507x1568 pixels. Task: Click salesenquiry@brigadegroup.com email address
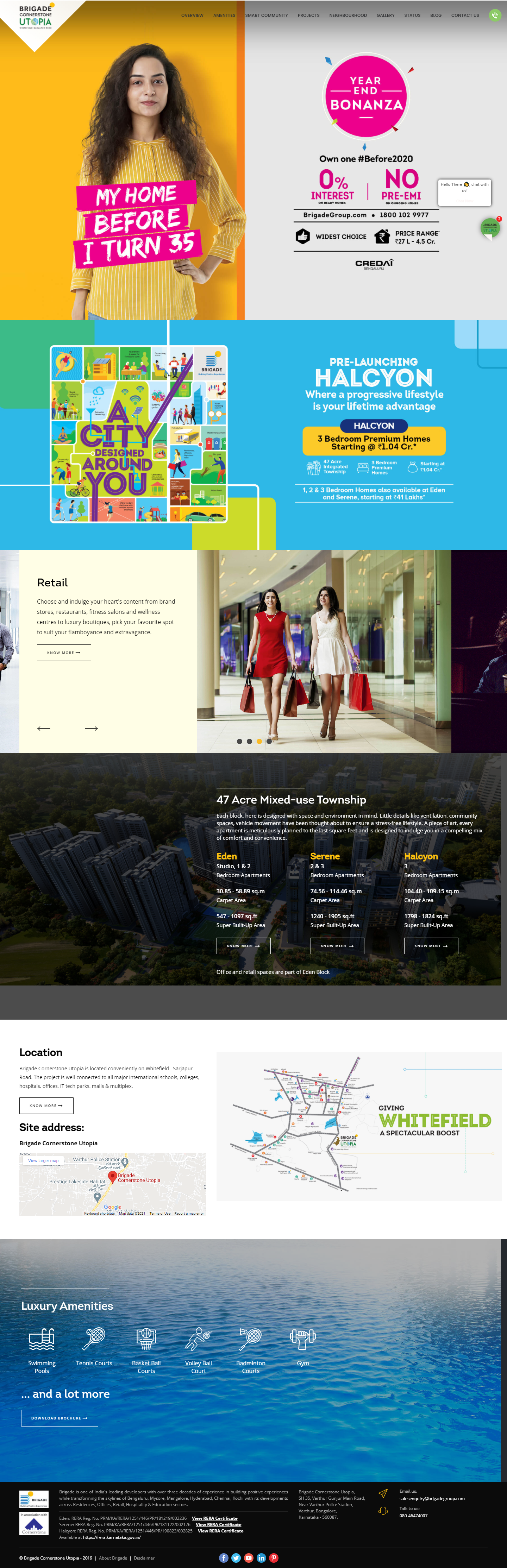pos(432,1498)
